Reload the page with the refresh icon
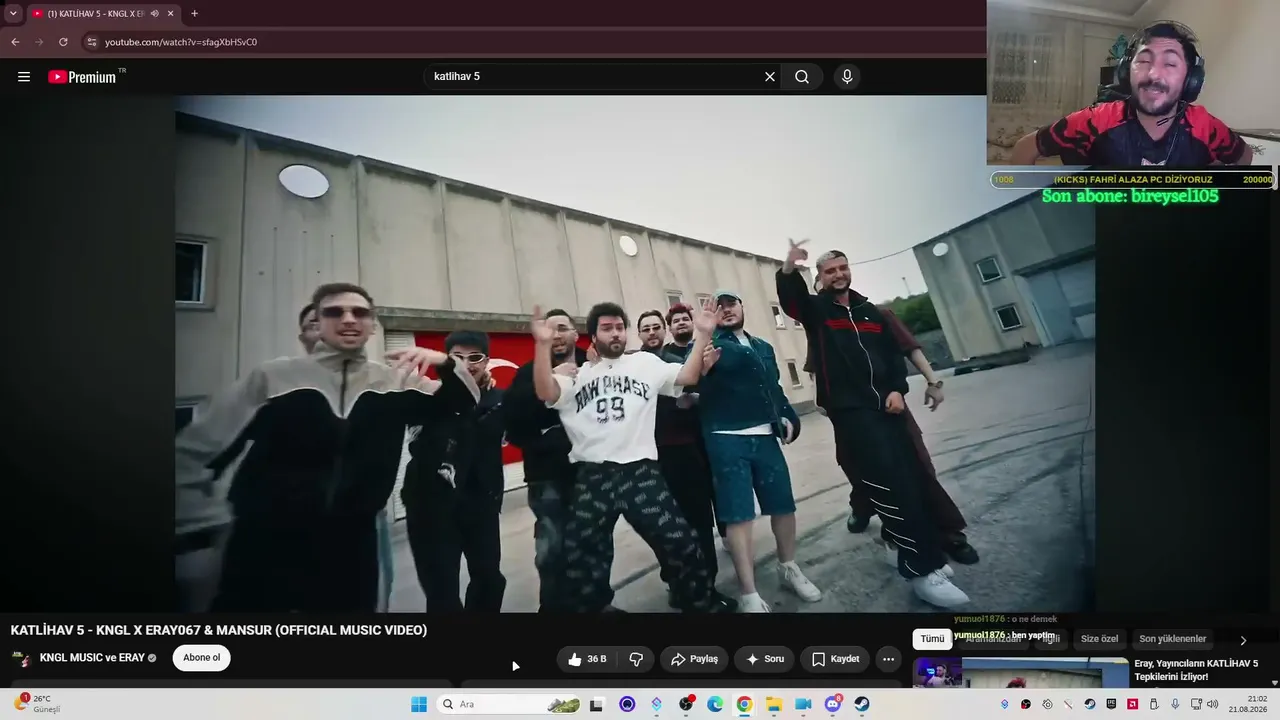Viewport: 1280px width, 720px height. pyautogui.click(x=63, y=42)
